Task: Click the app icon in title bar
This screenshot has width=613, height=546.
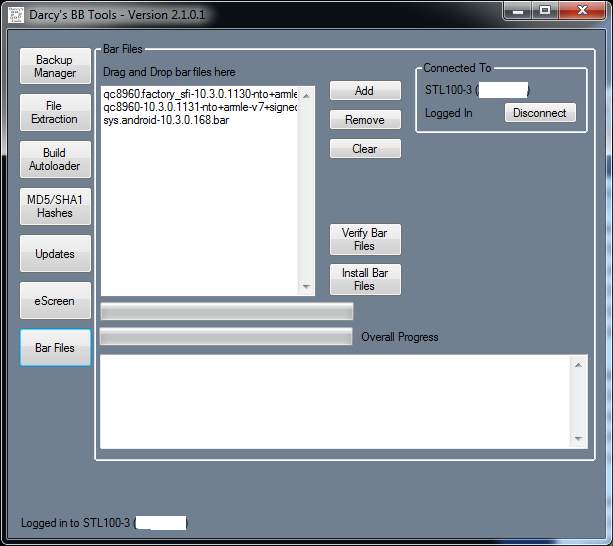Action: 17,15
